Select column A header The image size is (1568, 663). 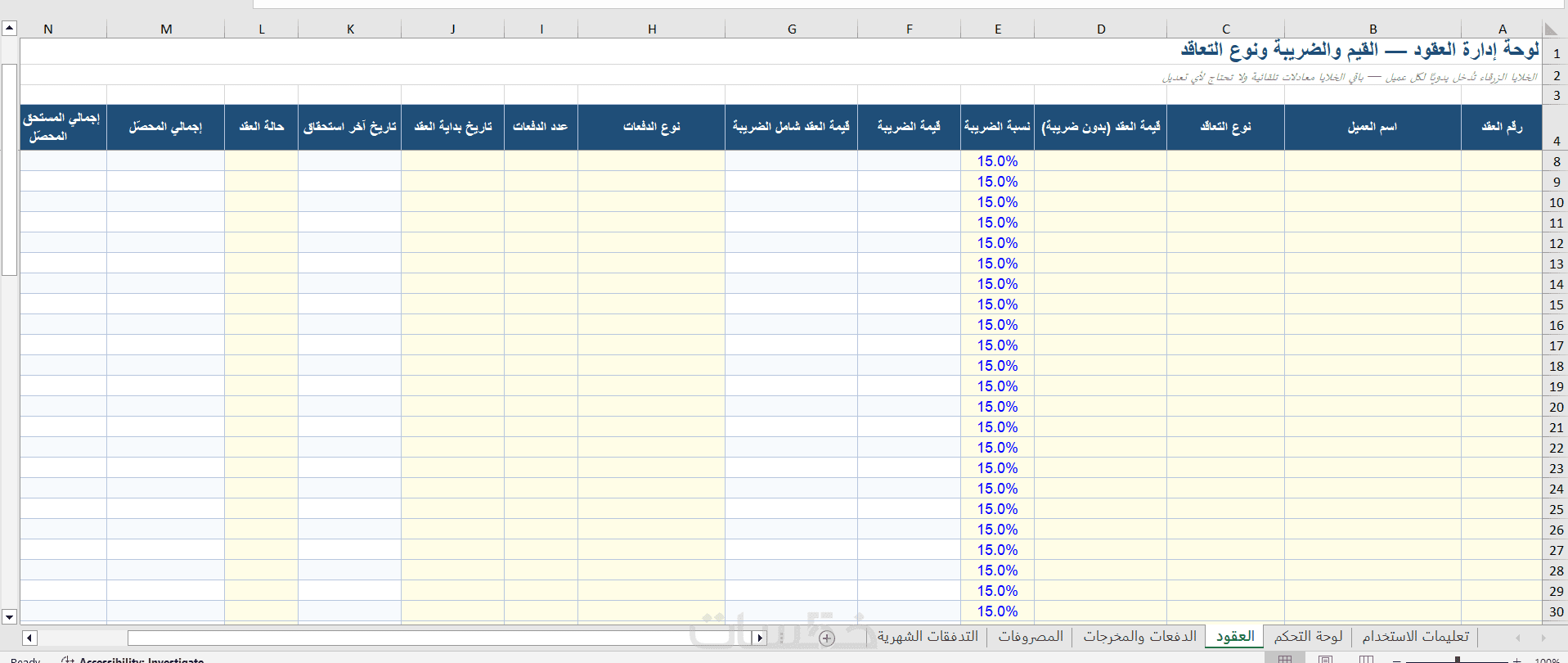click(x=1502, y=29)
